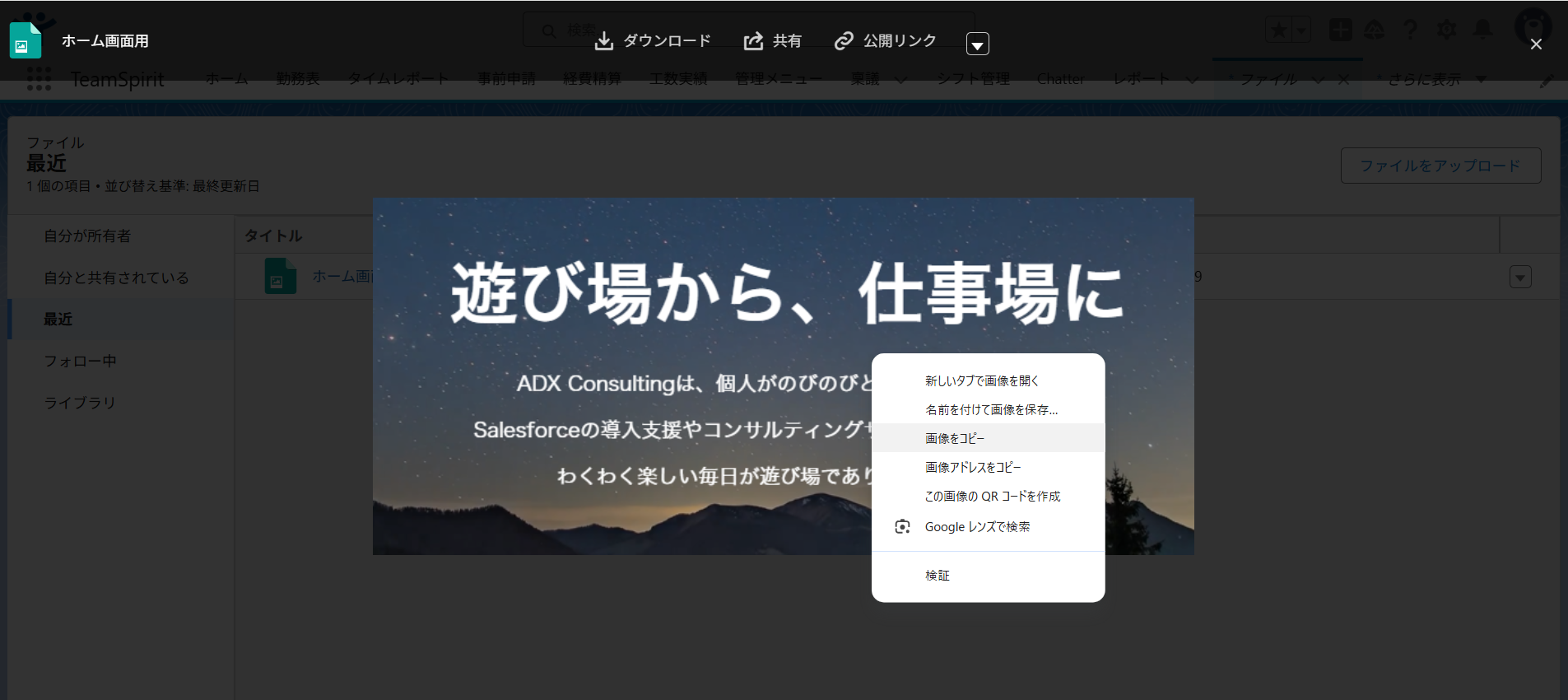1568x700 pixels.
Task: Open the more file actions dropdown arrow
Action: (x=978, y=44)
